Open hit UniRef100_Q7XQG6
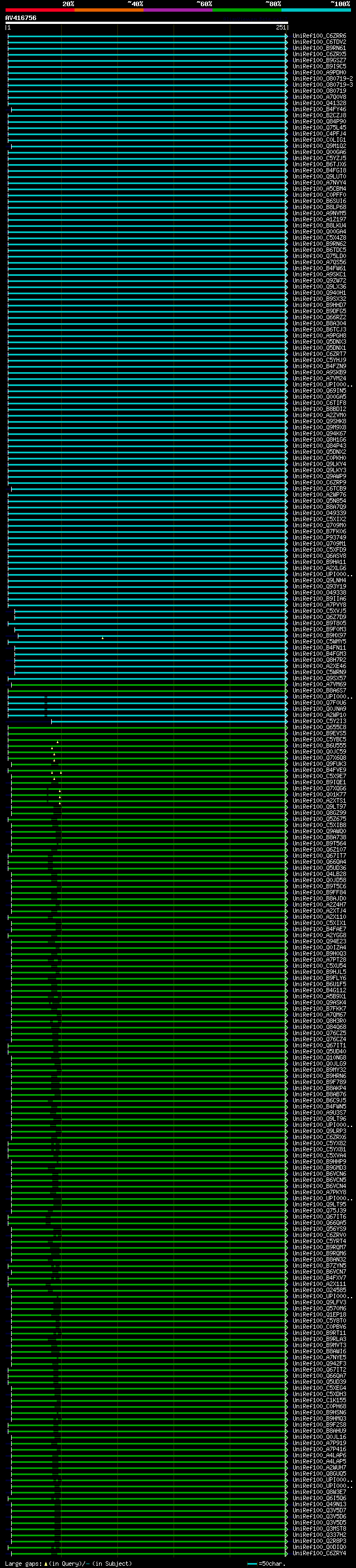Image resolution: width=356 pixels, height=1568 pixels. coord(319,788)
